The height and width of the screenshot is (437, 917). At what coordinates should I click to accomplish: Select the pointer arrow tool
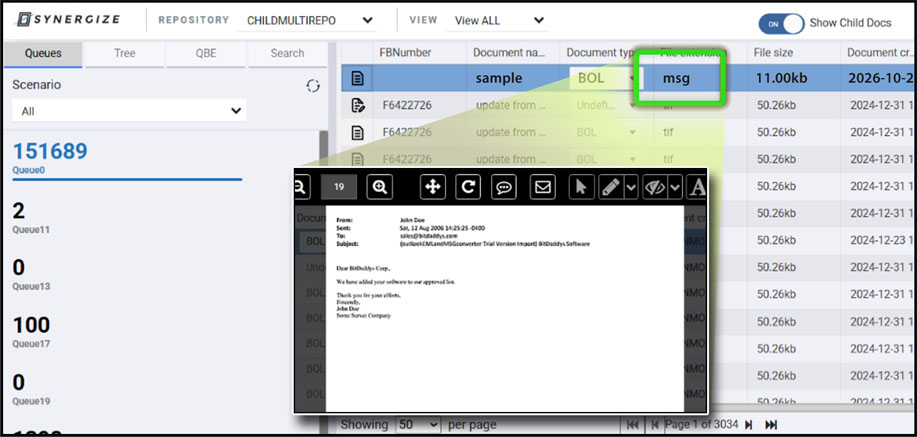[x=581, y=187]
